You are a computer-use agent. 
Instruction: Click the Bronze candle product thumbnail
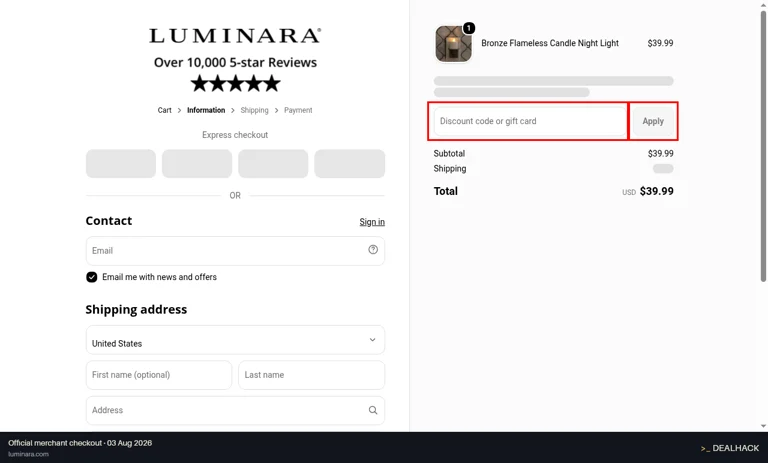point(453,44)
